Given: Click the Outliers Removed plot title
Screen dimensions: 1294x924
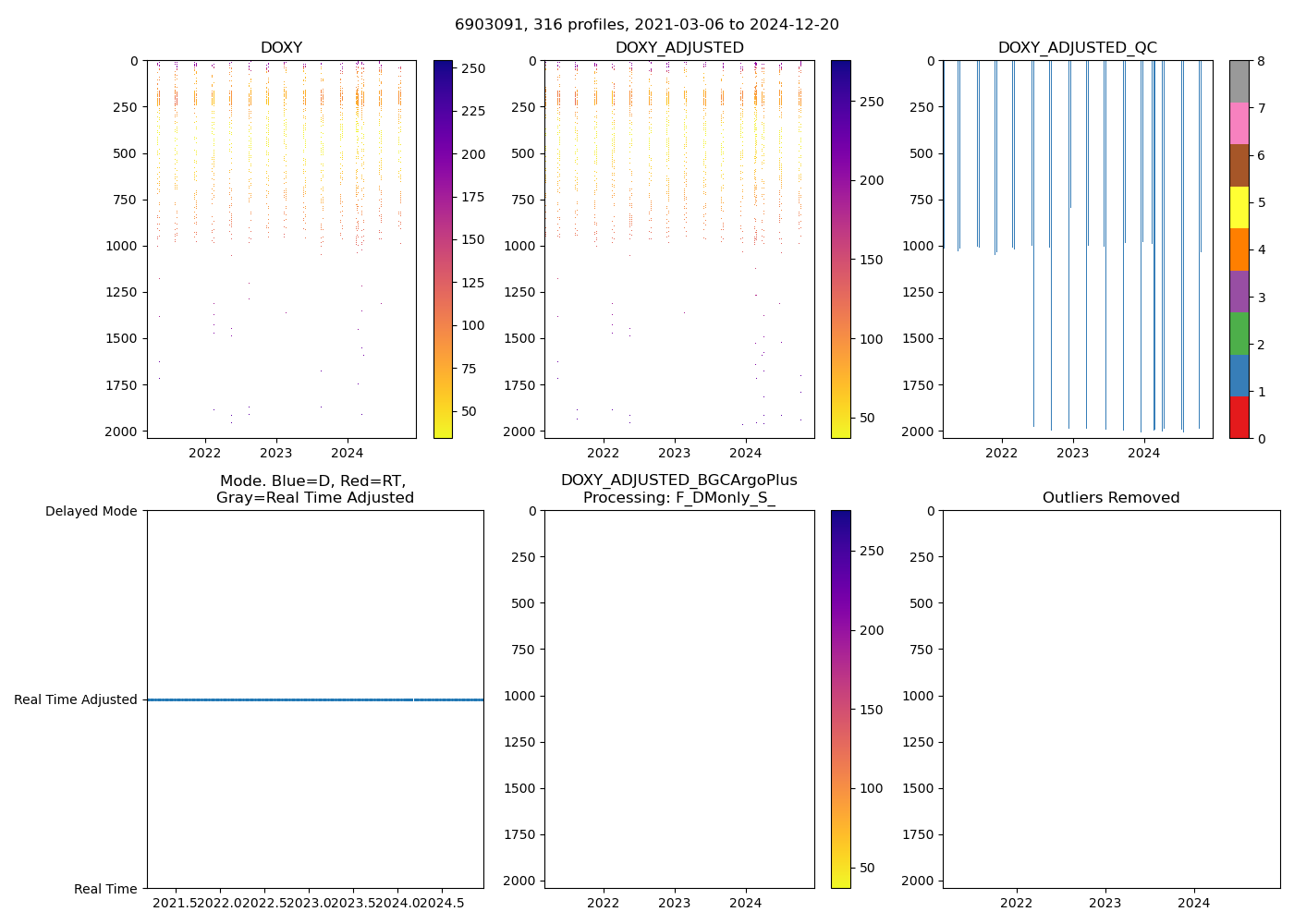Looking at the screenshot, I should [x=1111, y=498].
